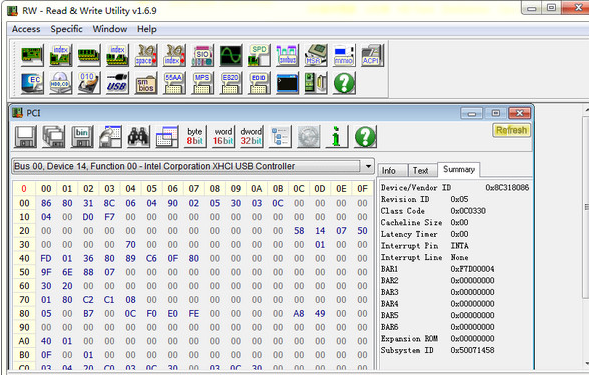This screenshot has width=589, height=375.
Task: Open the IO Index icon
Action: [174, 55]
